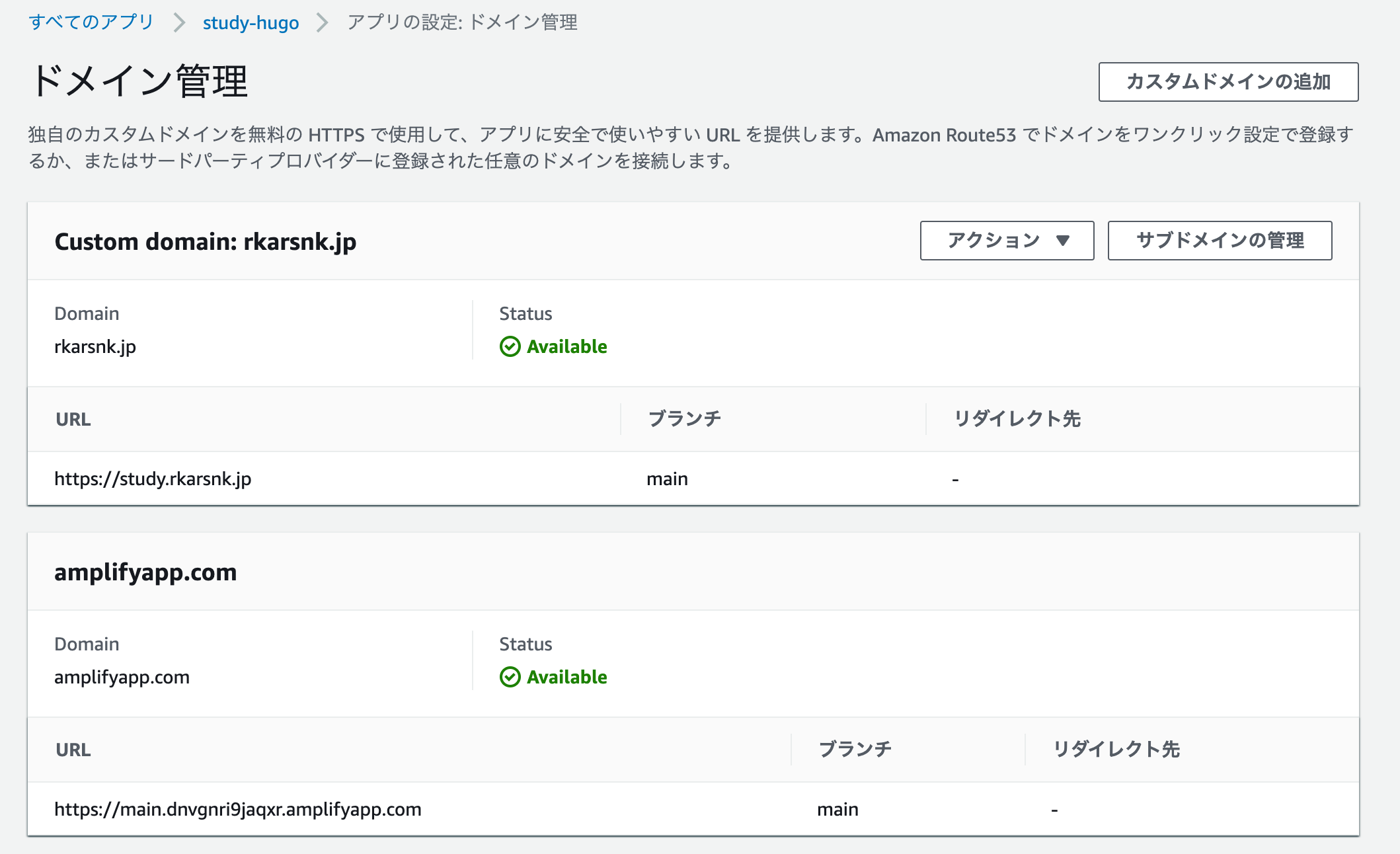Click ブランチ column header in rkarsnk.jp table

(x=684, y=419)
